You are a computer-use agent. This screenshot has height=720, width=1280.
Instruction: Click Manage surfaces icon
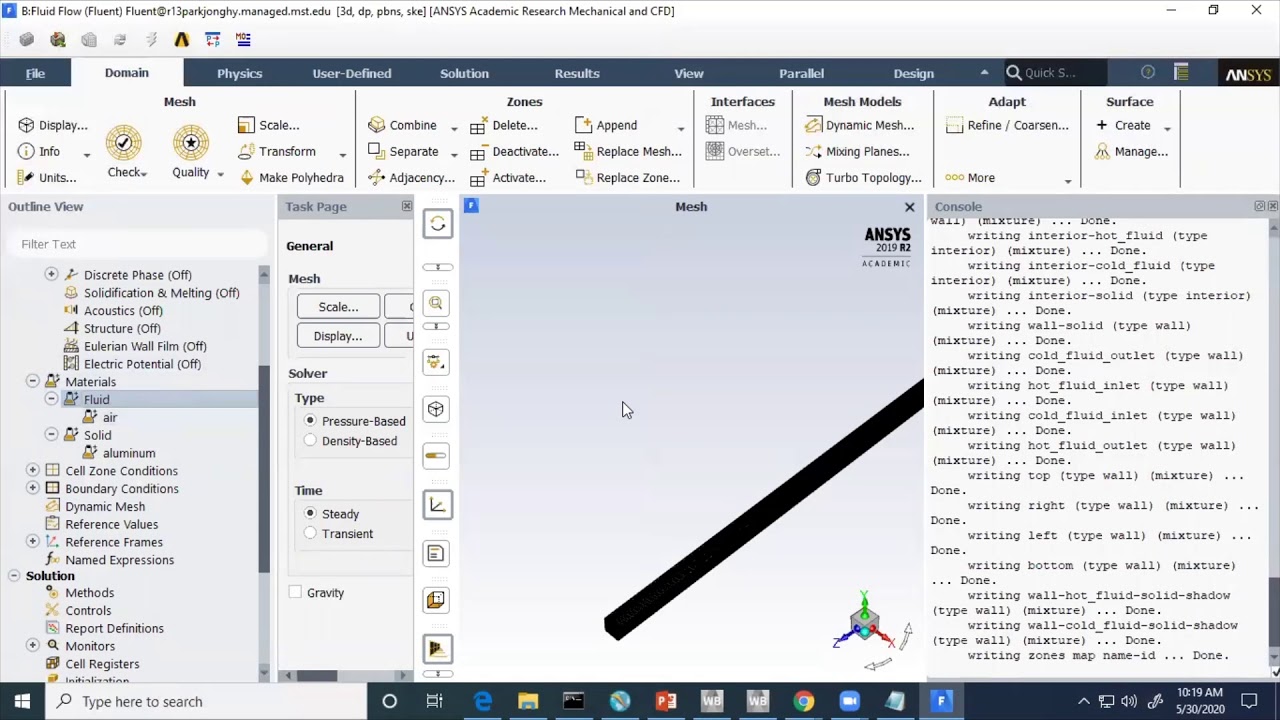(x=1102, y=151)
